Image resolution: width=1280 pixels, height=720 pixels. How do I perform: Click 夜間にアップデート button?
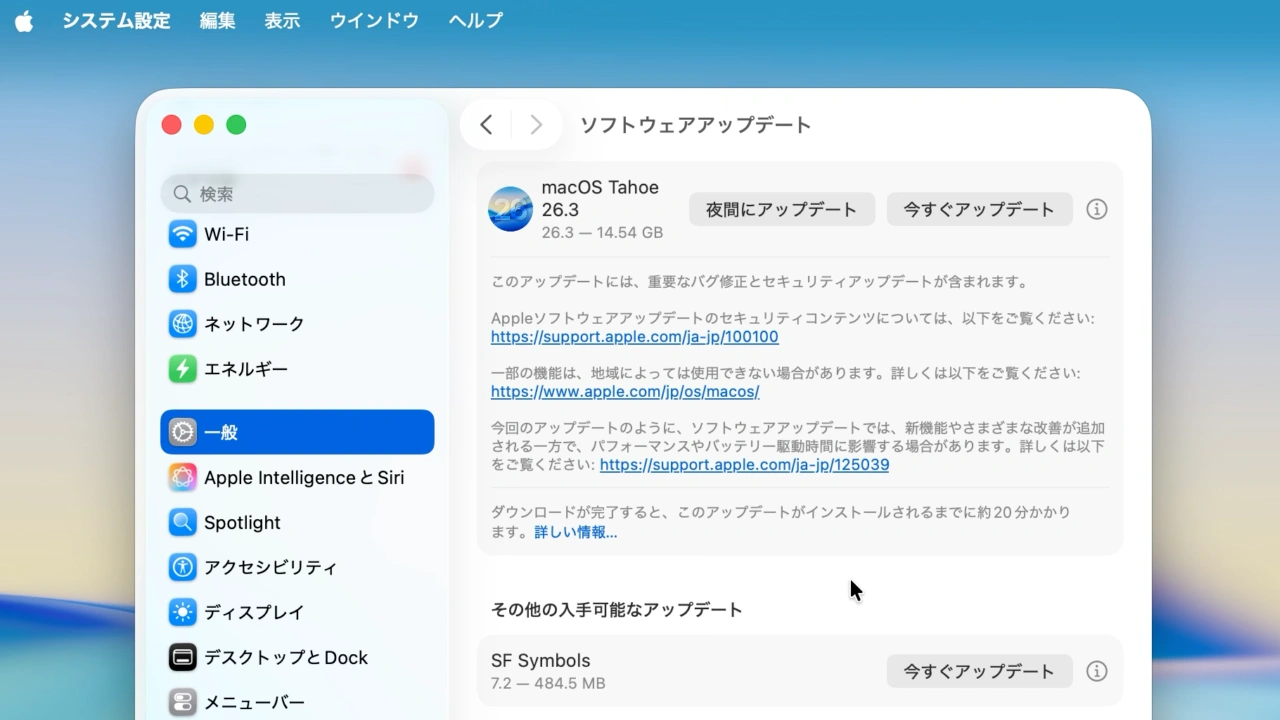(x=781, y=209)
